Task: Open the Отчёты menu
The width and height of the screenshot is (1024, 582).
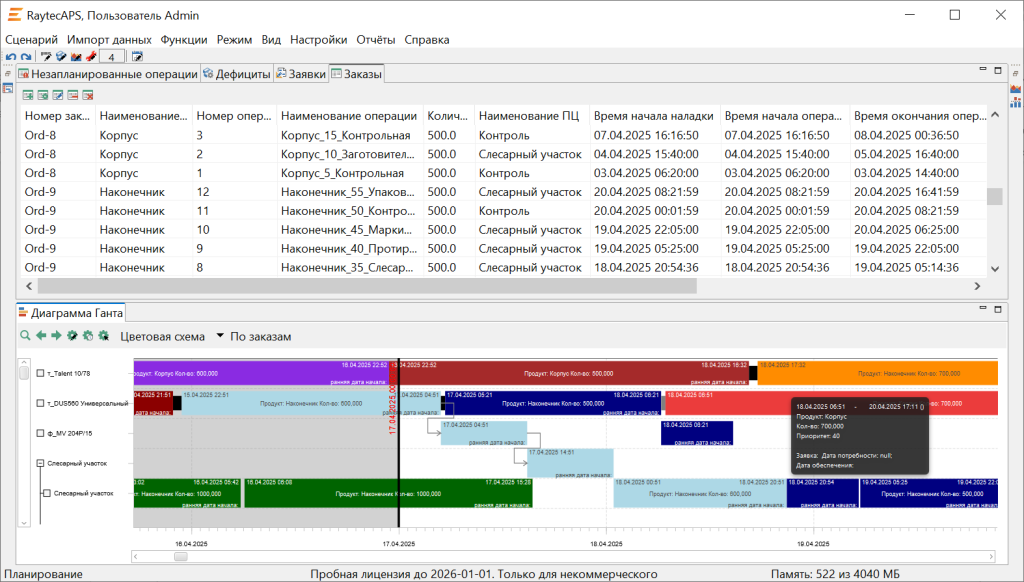Action: (x=376, y=40)
